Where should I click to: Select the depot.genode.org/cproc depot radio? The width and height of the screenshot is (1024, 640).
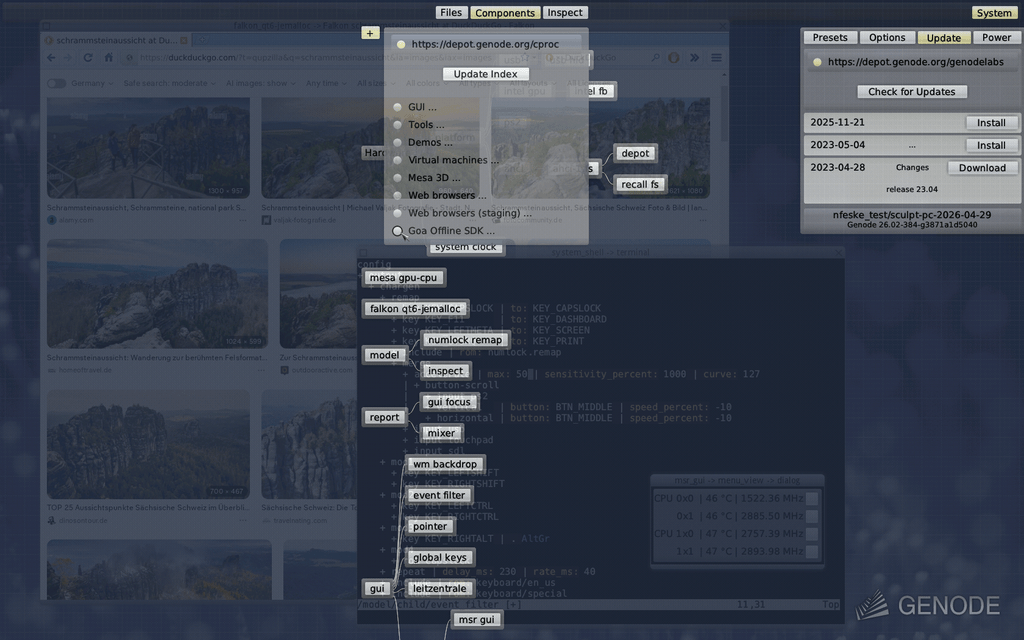(401, 44)
